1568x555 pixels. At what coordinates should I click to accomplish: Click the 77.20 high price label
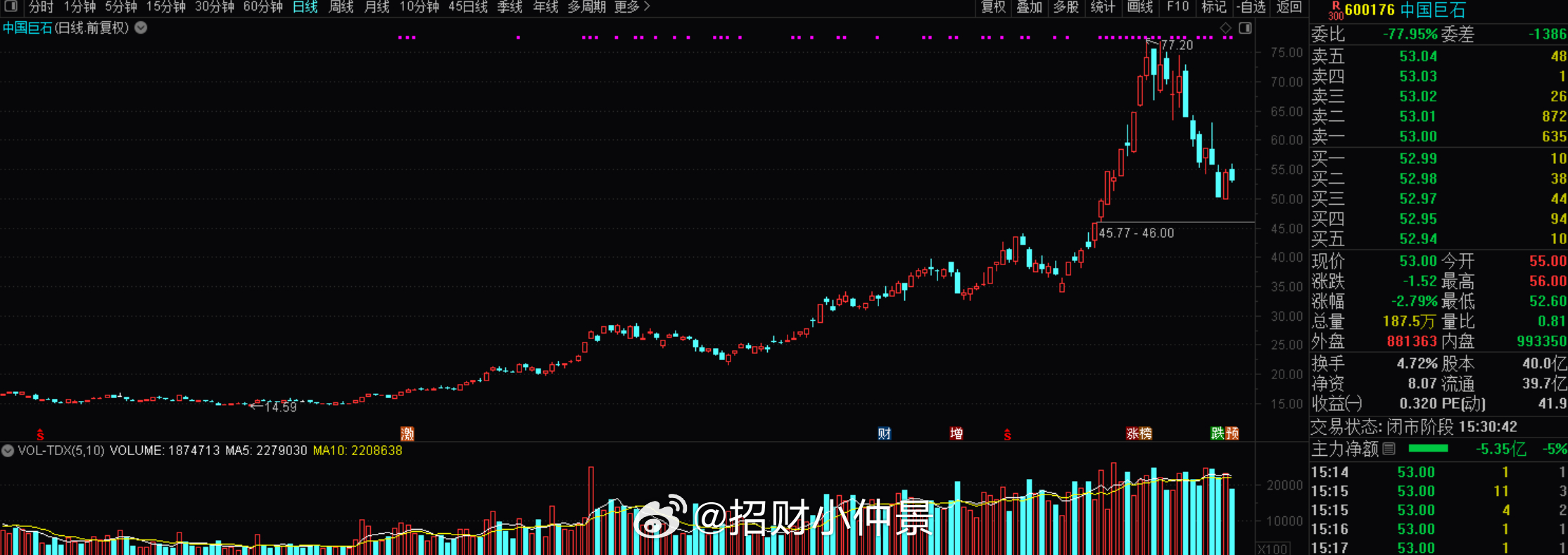click(1177, 45)
